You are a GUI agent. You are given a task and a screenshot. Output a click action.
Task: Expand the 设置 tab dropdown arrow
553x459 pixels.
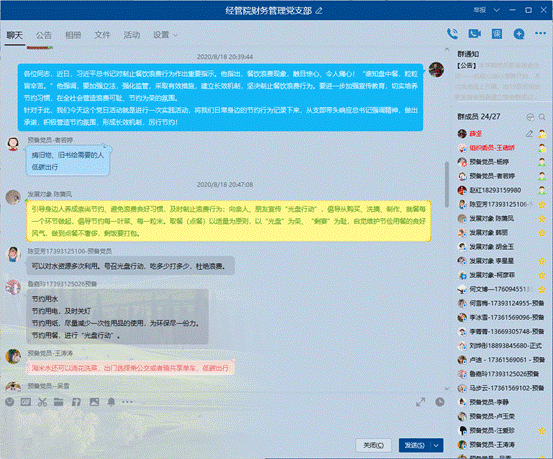tap(175, 35)
